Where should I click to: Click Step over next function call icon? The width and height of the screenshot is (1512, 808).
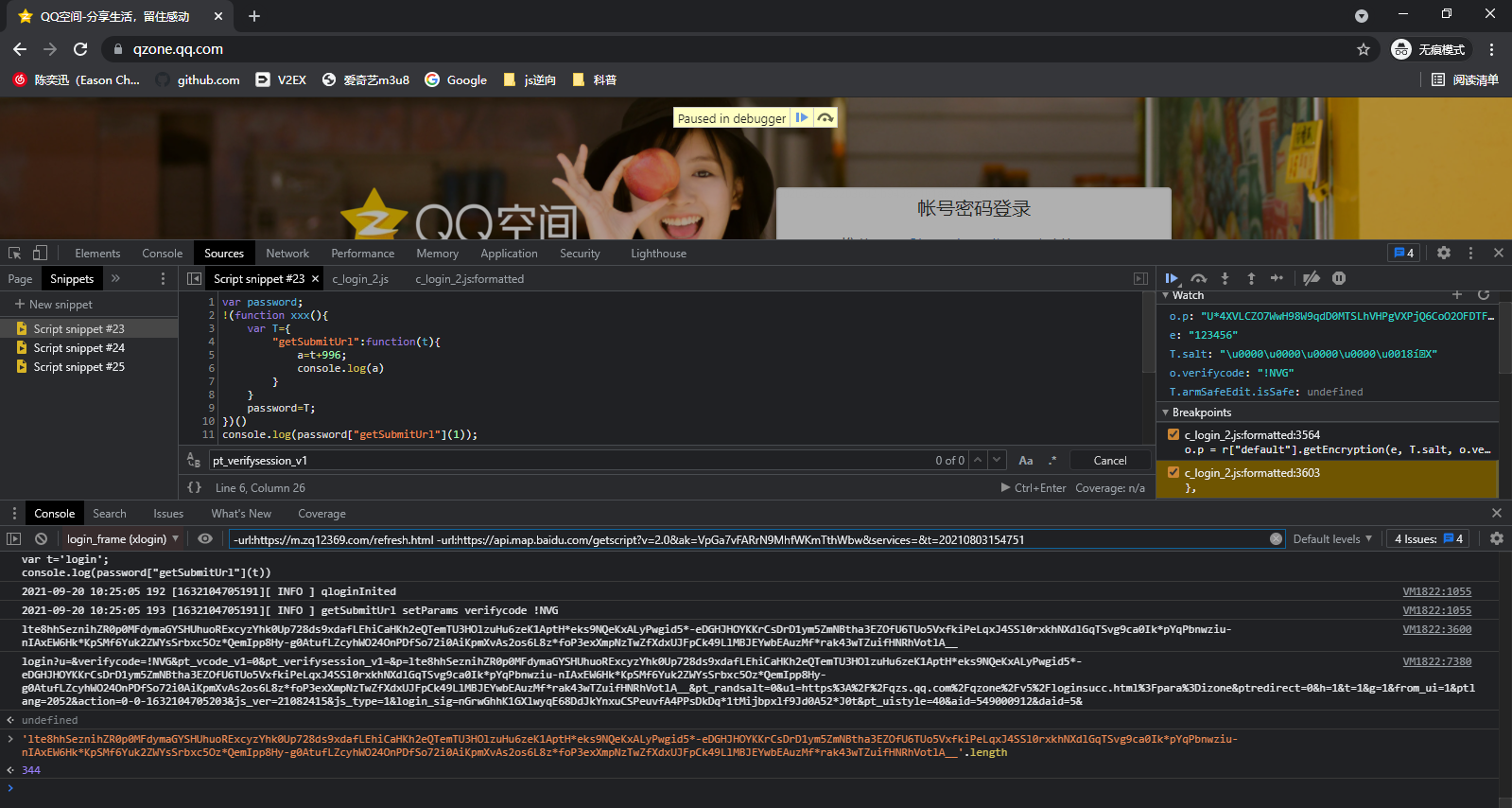(x=1199, y=278)
